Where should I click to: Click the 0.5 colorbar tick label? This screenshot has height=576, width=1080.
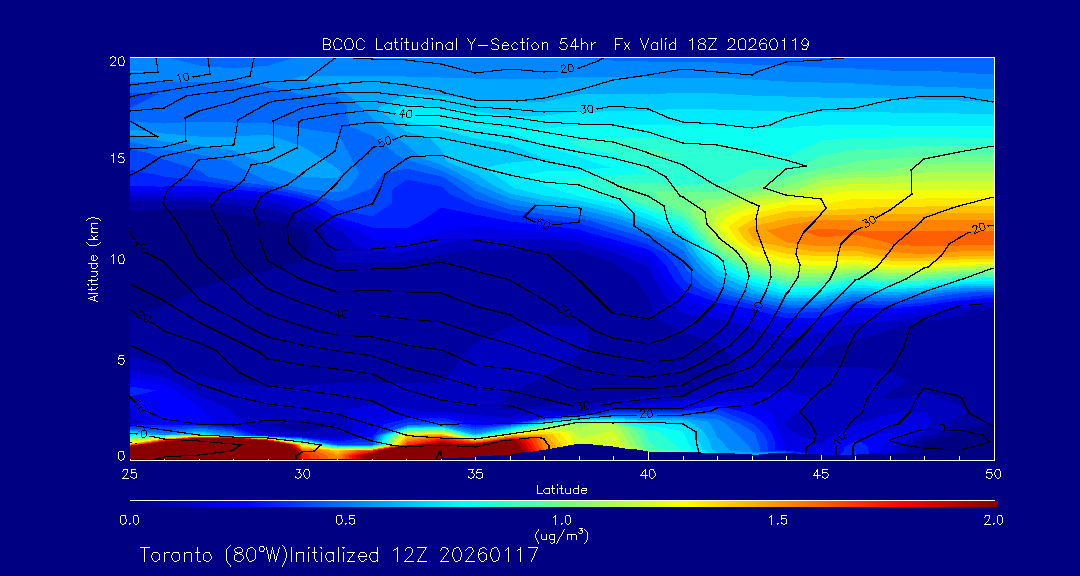345,520
